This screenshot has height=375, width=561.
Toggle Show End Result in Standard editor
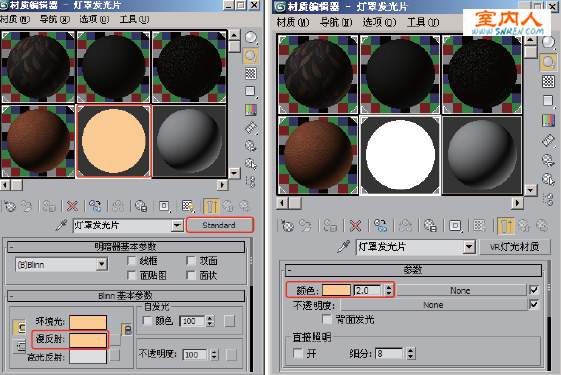point(211,206)
